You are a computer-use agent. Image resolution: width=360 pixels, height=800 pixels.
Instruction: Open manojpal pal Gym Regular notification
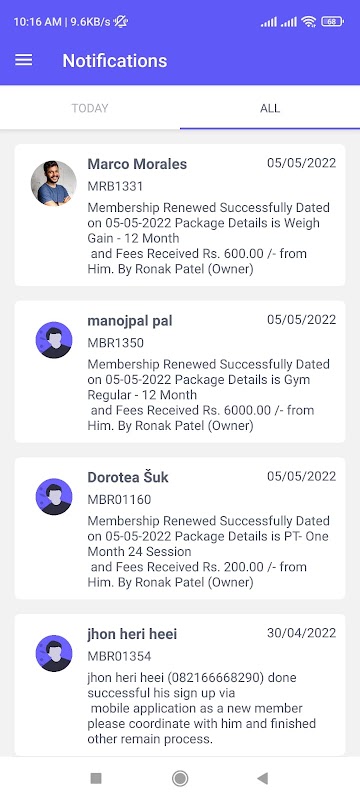tap(180, 371)
